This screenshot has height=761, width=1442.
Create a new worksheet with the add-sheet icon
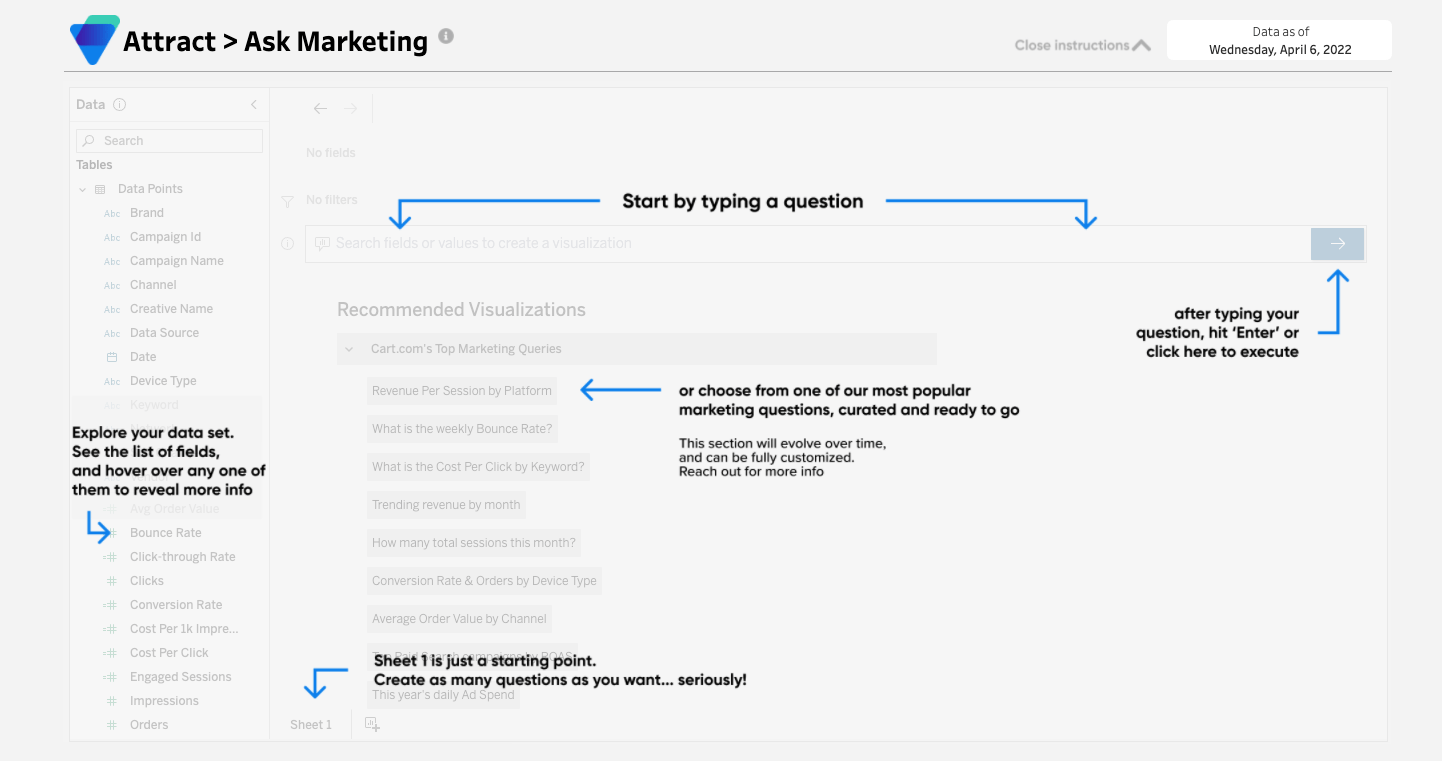coord(372,723)
